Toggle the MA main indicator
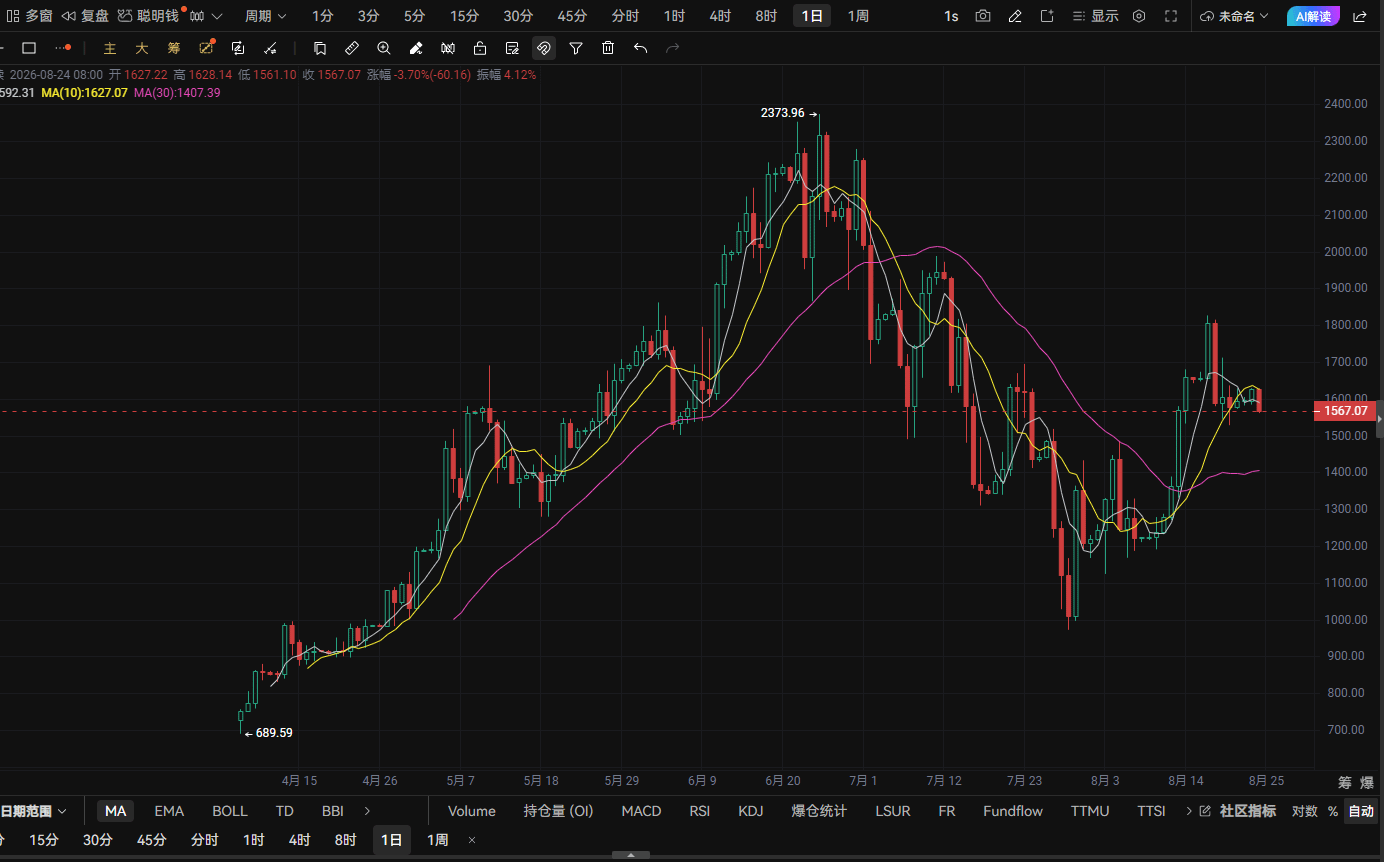1384x862 pixels. click(116, 811)
